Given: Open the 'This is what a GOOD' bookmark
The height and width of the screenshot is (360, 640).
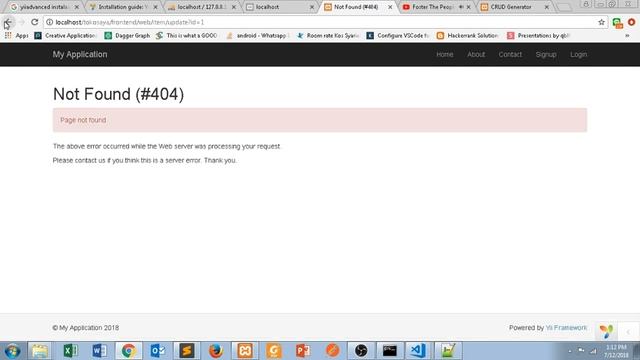Looking at the screenshot, I should click(x=187, y=36).
